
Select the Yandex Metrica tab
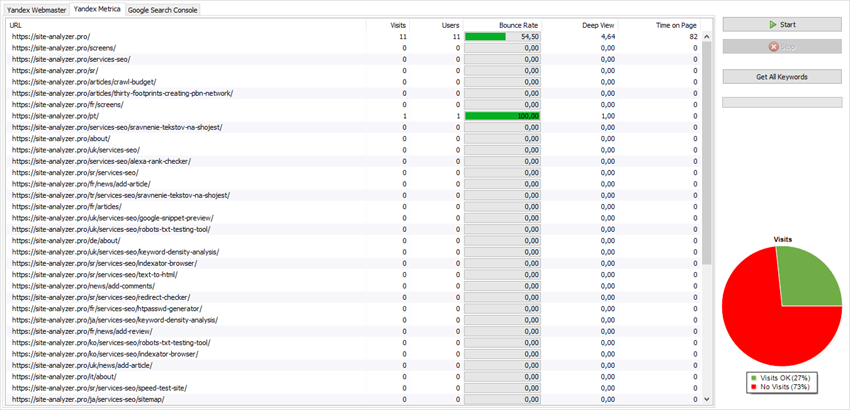tap(98, 9)
